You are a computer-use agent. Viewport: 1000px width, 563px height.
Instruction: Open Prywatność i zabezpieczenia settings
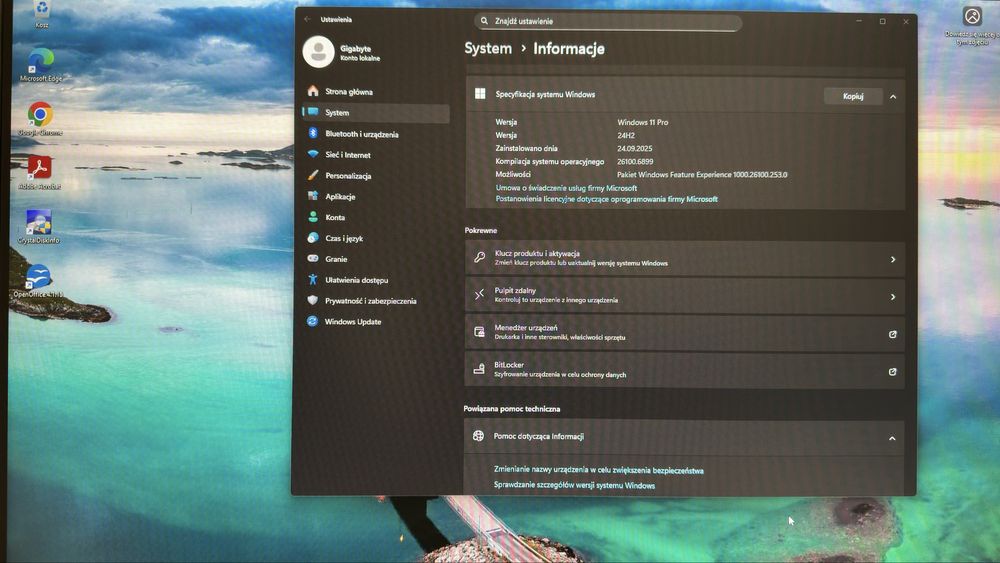(x=376, y=301)
